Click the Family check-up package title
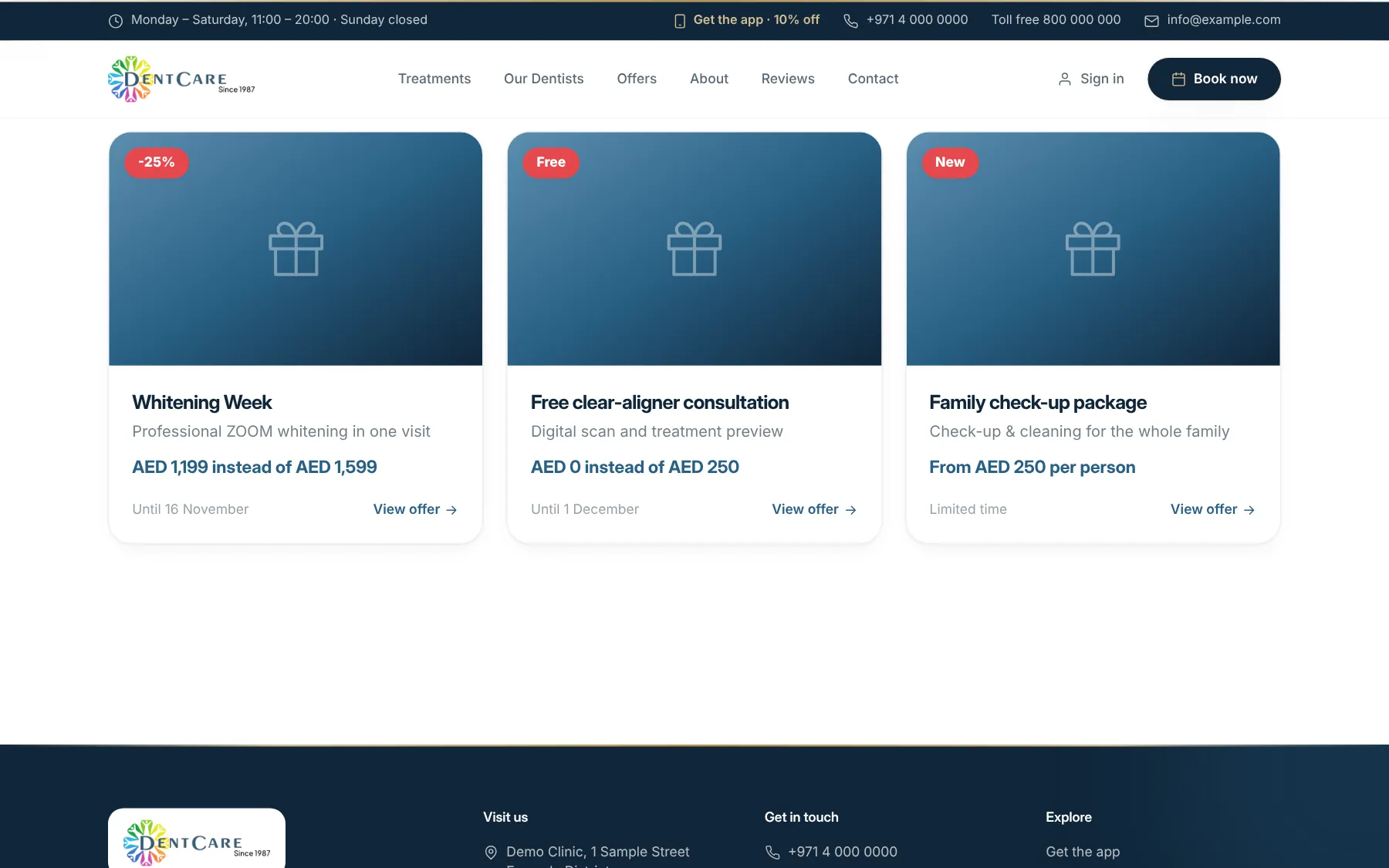 pos(1038,403)
